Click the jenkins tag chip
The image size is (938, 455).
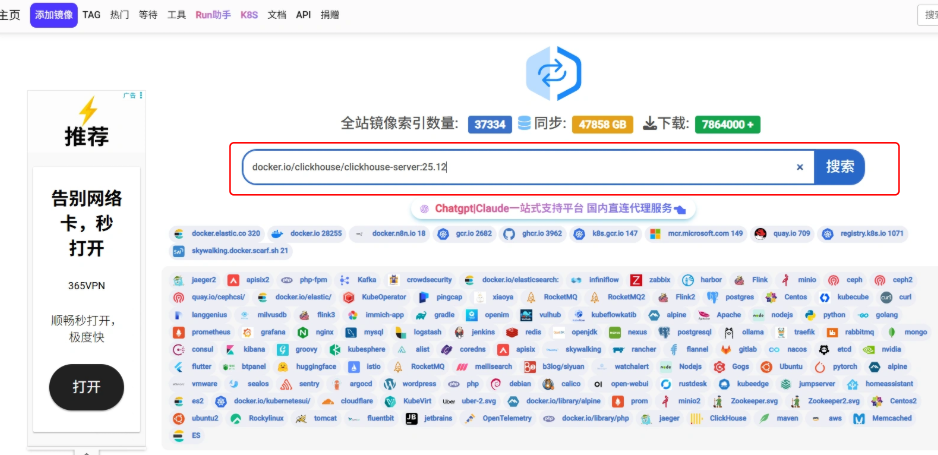[x=475, y=332]
